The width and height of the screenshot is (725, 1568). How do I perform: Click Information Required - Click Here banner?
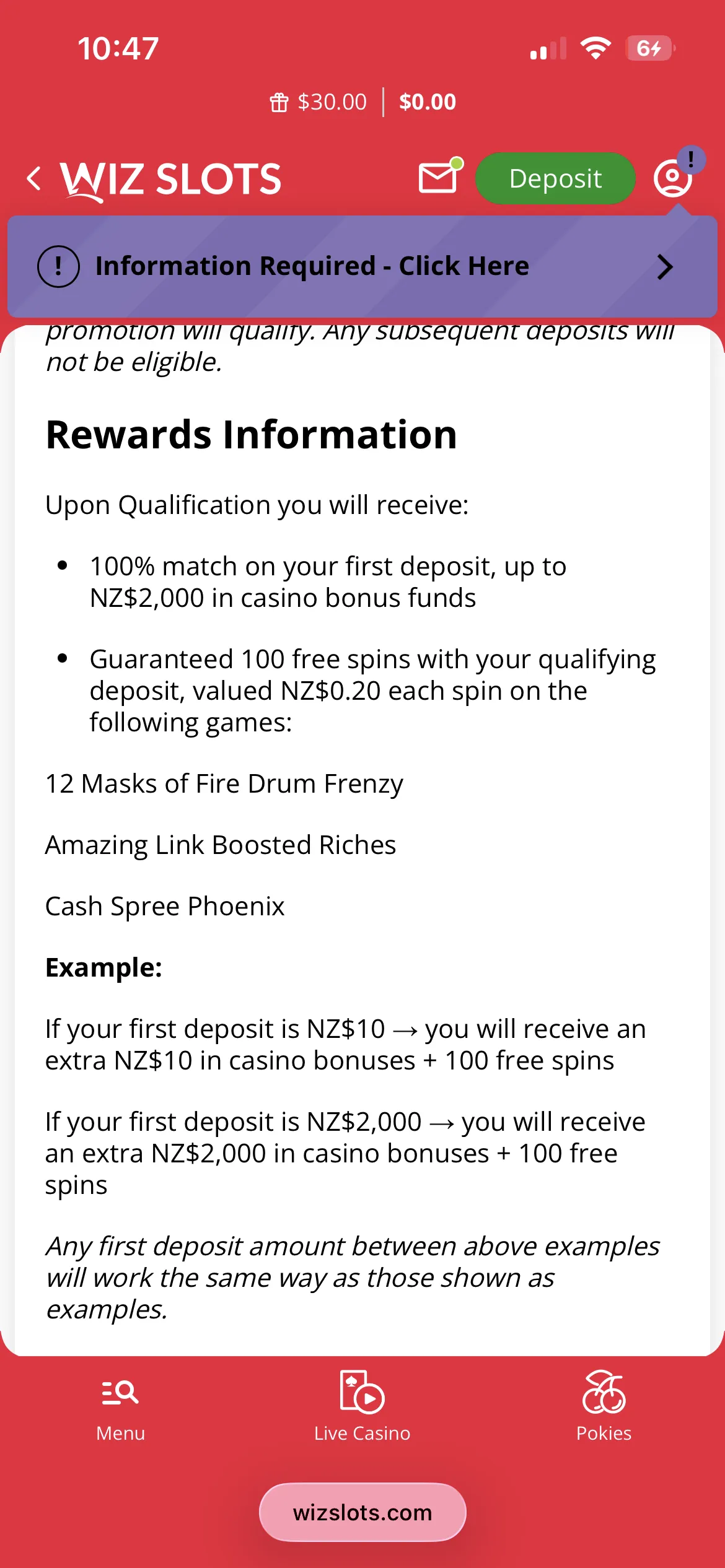[x=312, y=266]
